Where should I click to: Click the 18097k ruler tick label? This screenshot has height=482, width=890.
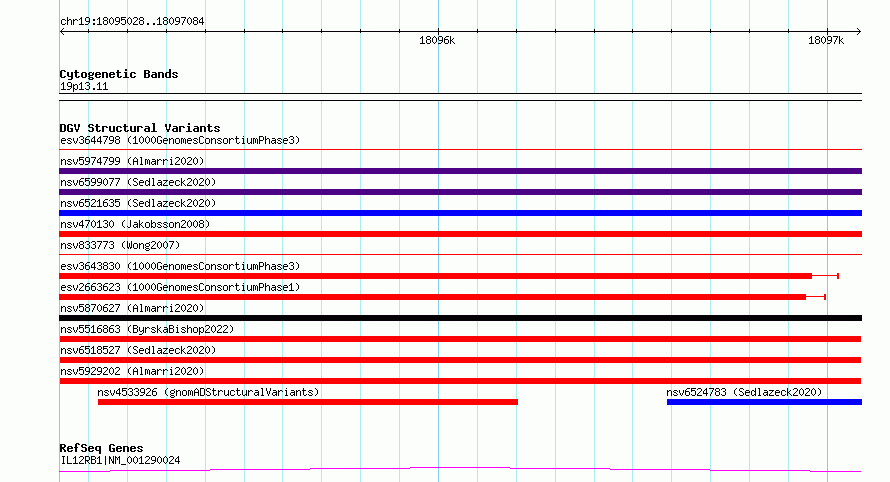point(826,40)
